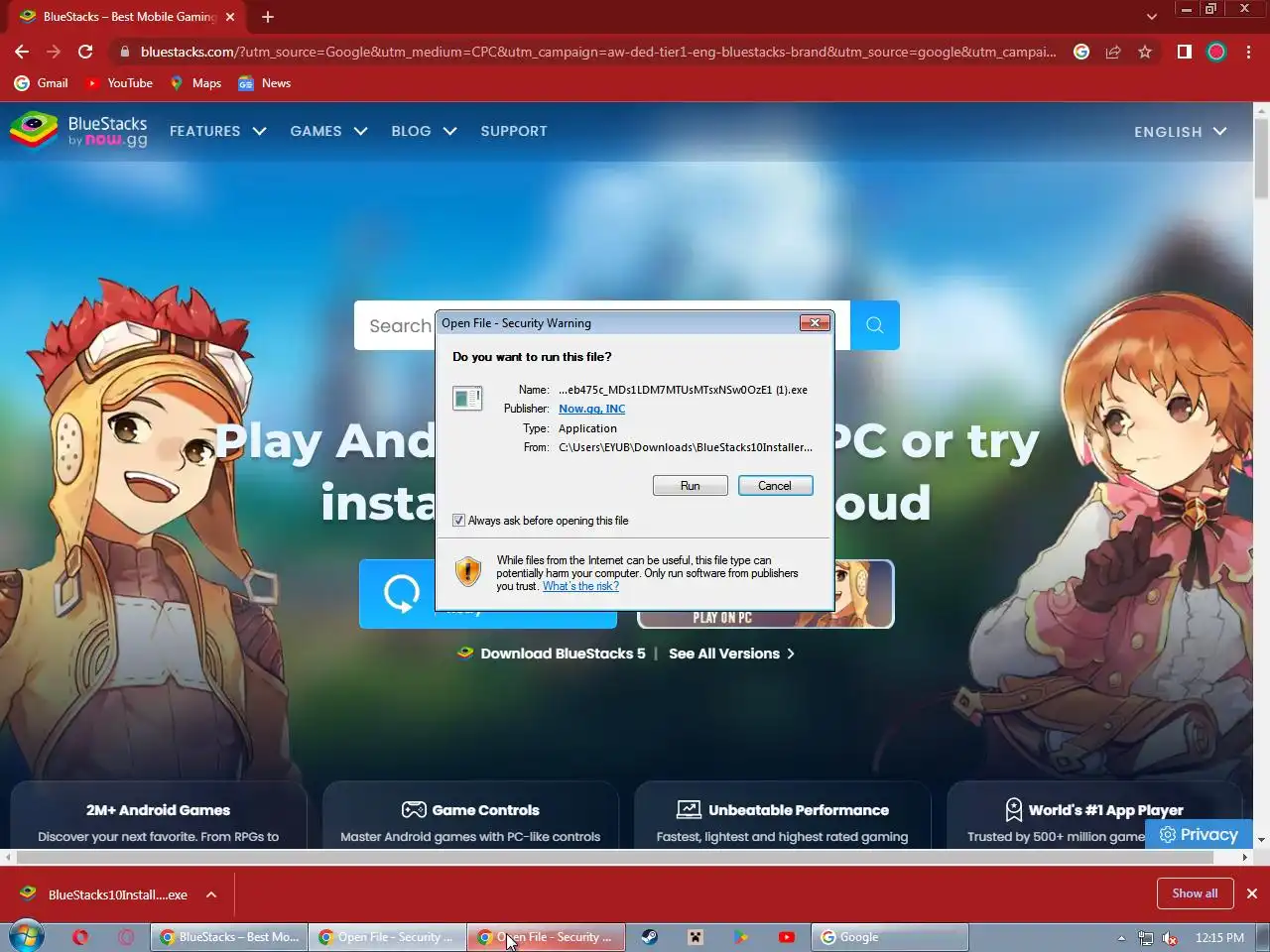Image resolution: width=1270 pixels, height=952 pixels.
Task: Close the downloads bar
Action: 1252,893
